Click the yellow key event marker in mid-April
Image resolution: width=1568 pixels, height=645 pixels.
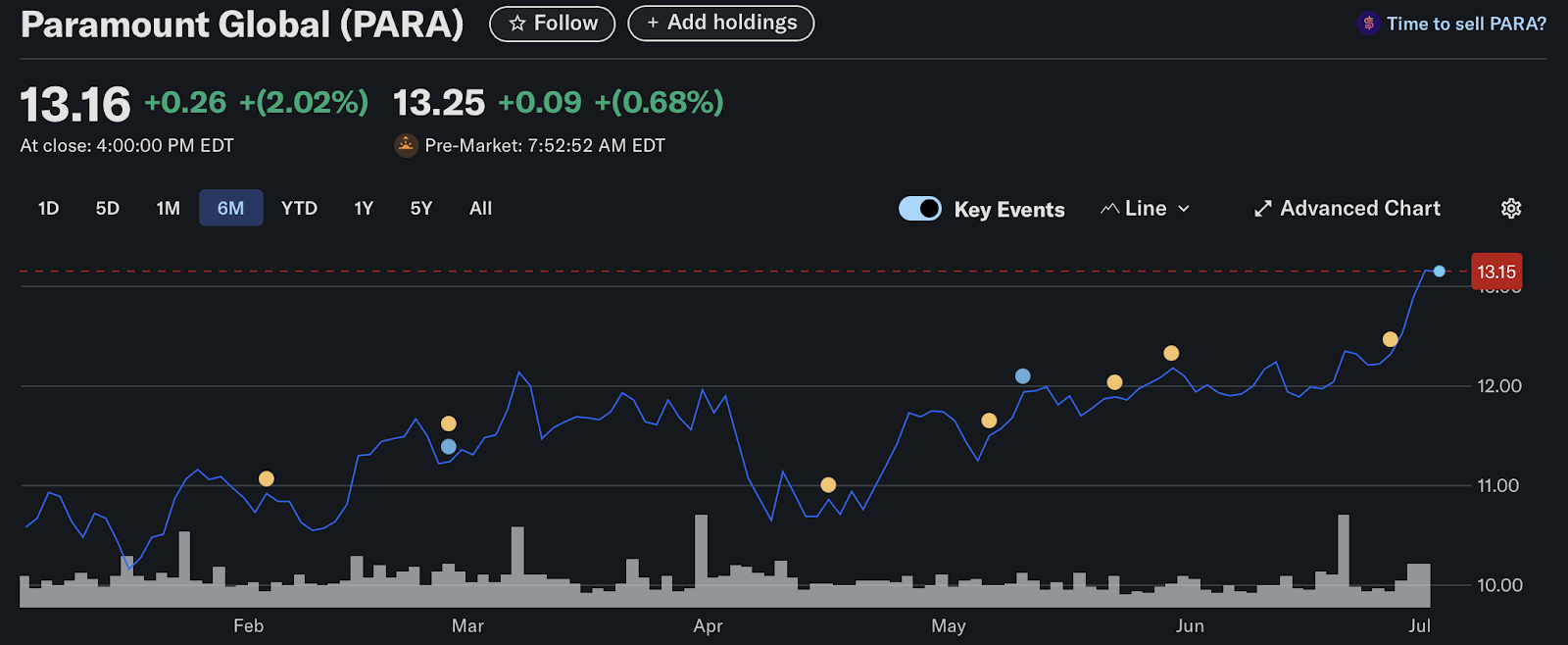point(828,485)
